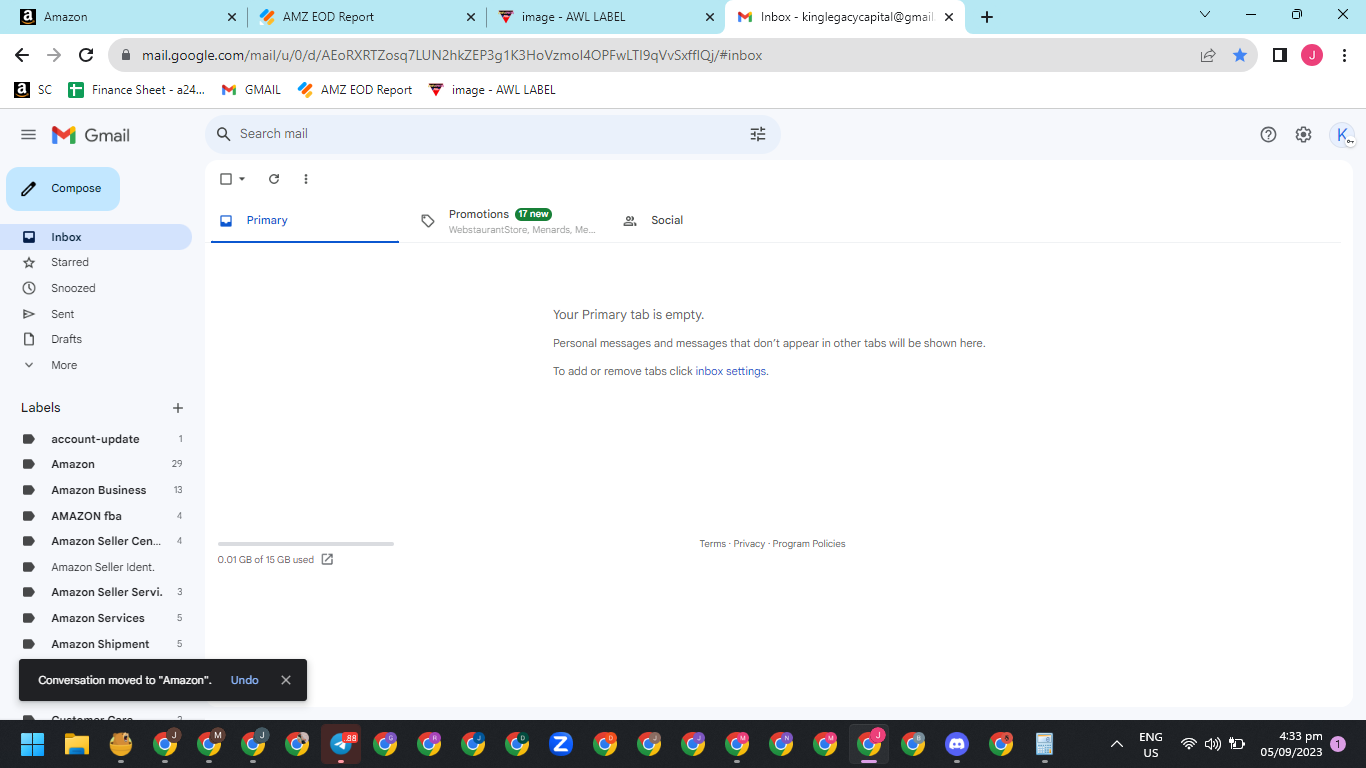Image resolution: width=1366 pixels, height=768 pixels.
Task: Open the Inbox folder in sidebar
Action: pos(96,237)
